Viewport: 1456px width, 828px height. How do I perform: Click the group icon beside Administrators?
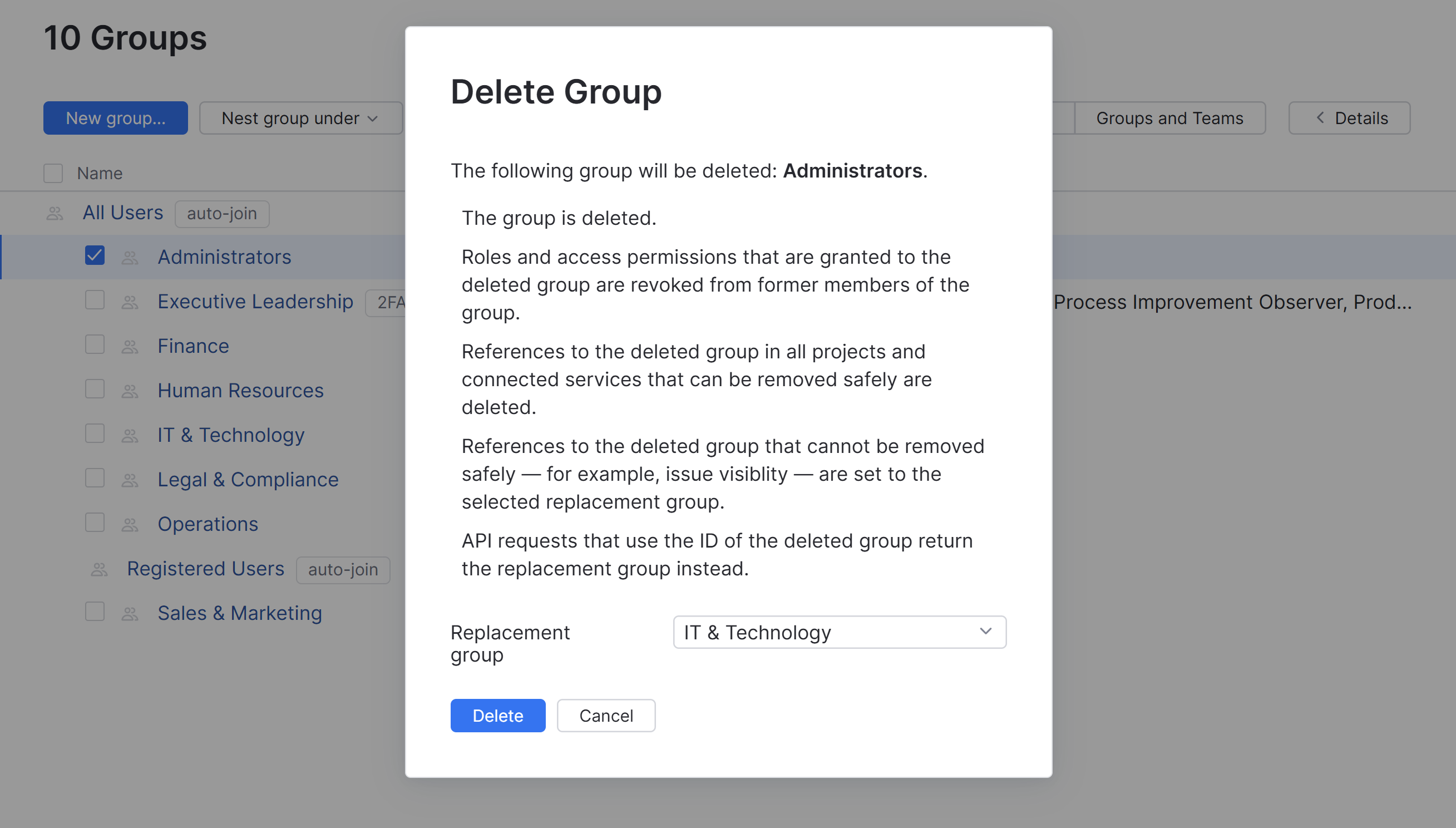(130, 257)
